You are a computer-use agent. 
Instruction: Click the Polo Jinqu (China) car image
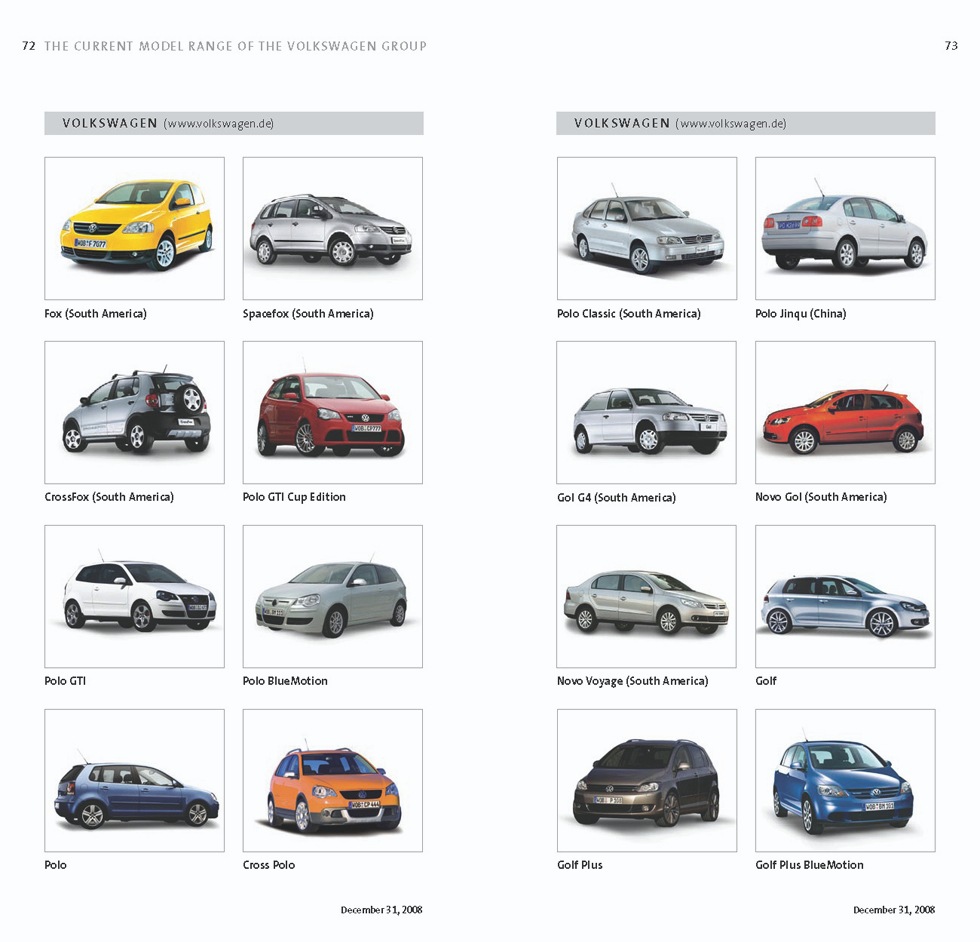845,228
